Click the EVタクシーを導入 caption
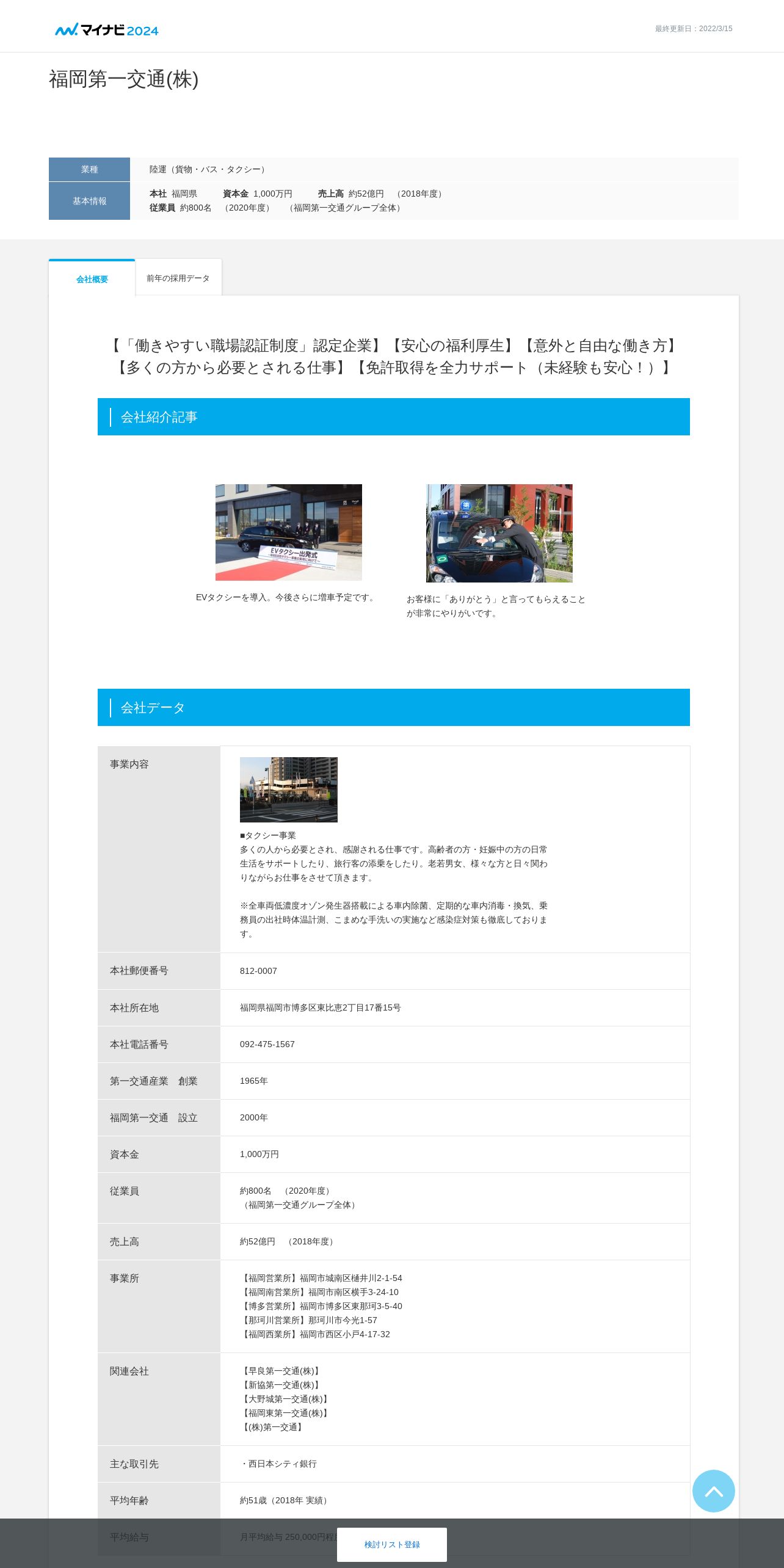Image resolution: width=784 pixels, height=1568 pixels. pos(287,597)
